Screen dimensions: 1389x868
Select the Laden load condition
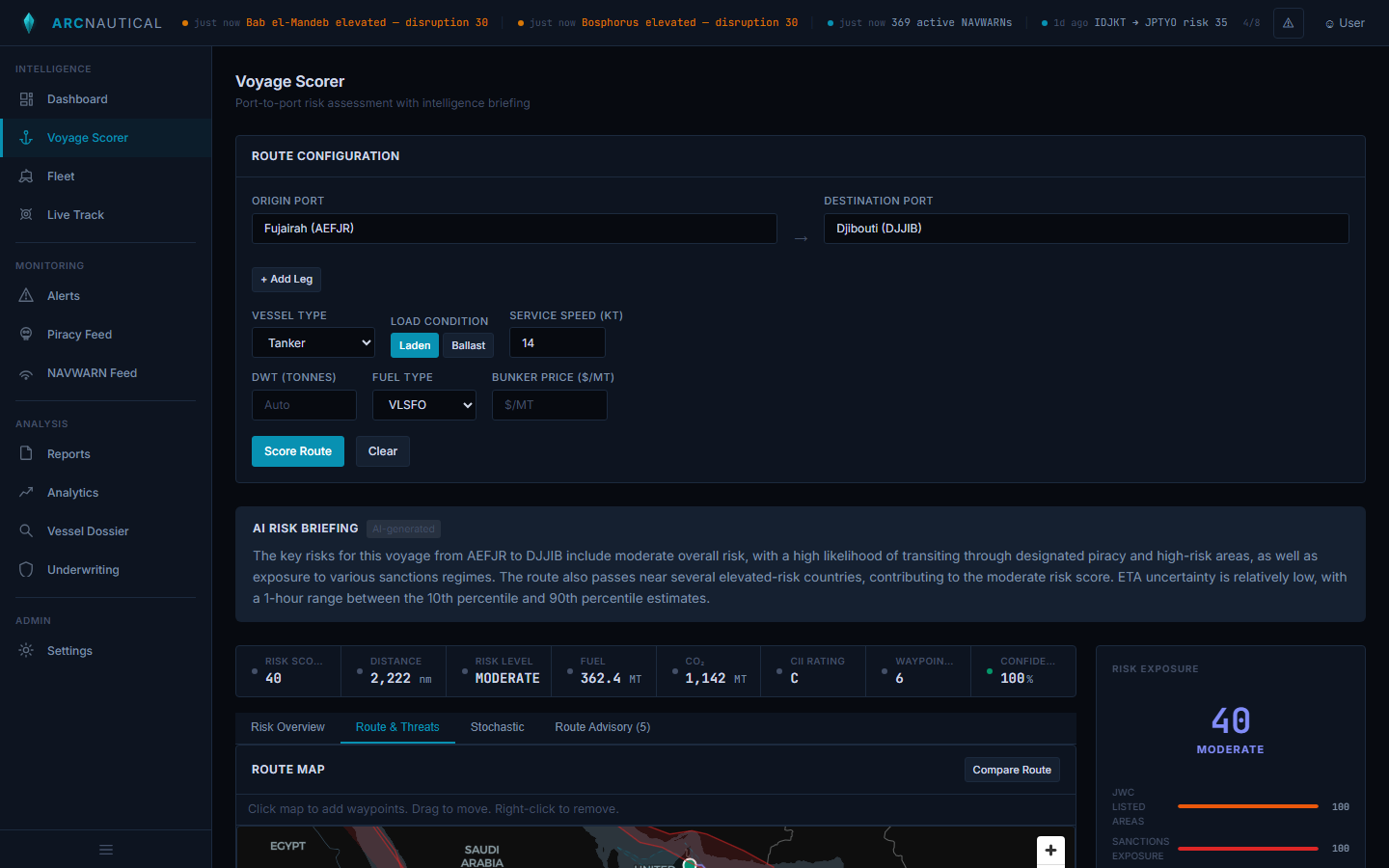(415, 345)
